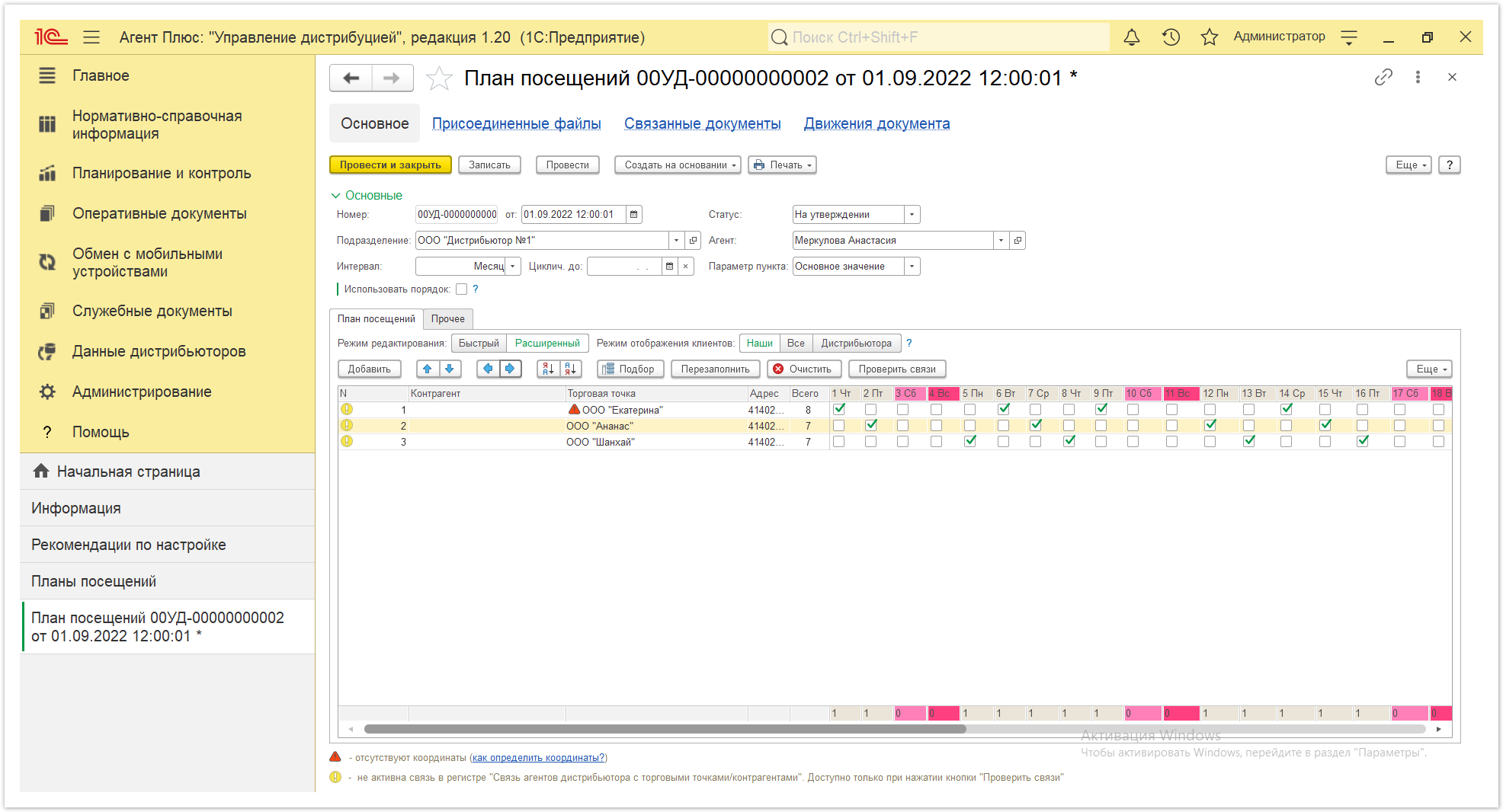The image size is (1503, 812).
Task: Open calendar for the Циклич. до field
Action: coord(669,267)
